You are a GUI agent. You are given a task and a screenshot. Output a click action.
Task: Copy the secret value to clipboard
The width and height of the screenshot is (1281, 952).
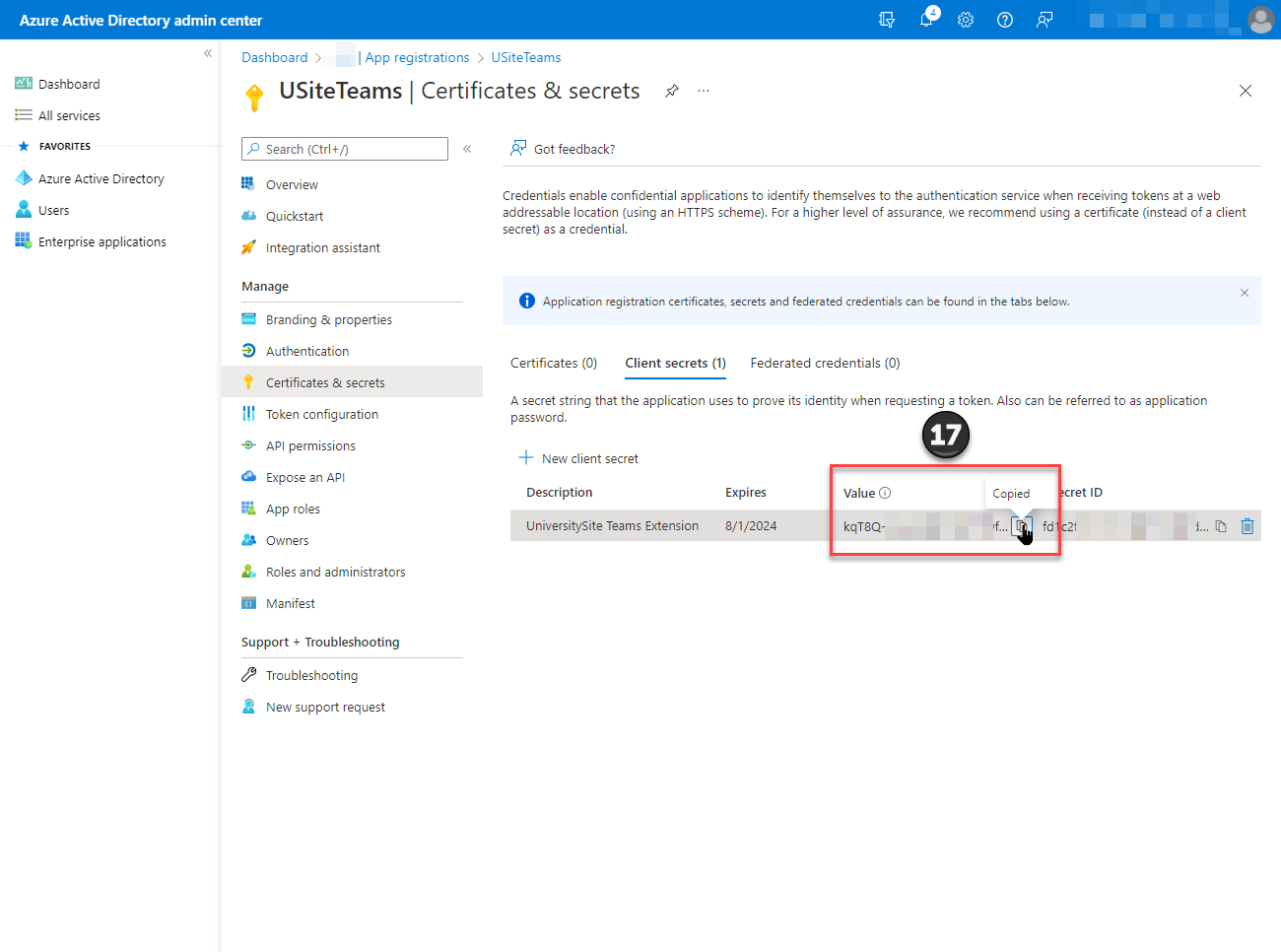[x=1021, y=526]
